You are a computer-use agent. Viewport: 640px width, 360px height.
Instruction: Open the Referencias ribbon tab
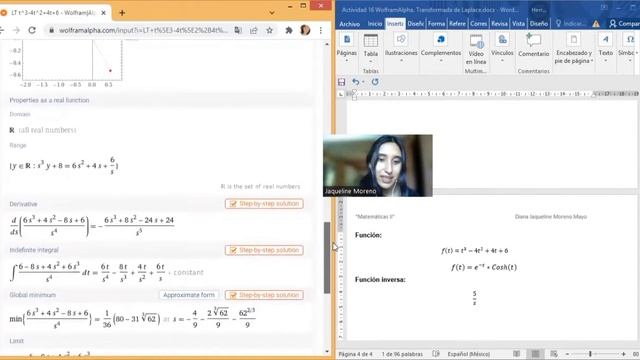458,24
